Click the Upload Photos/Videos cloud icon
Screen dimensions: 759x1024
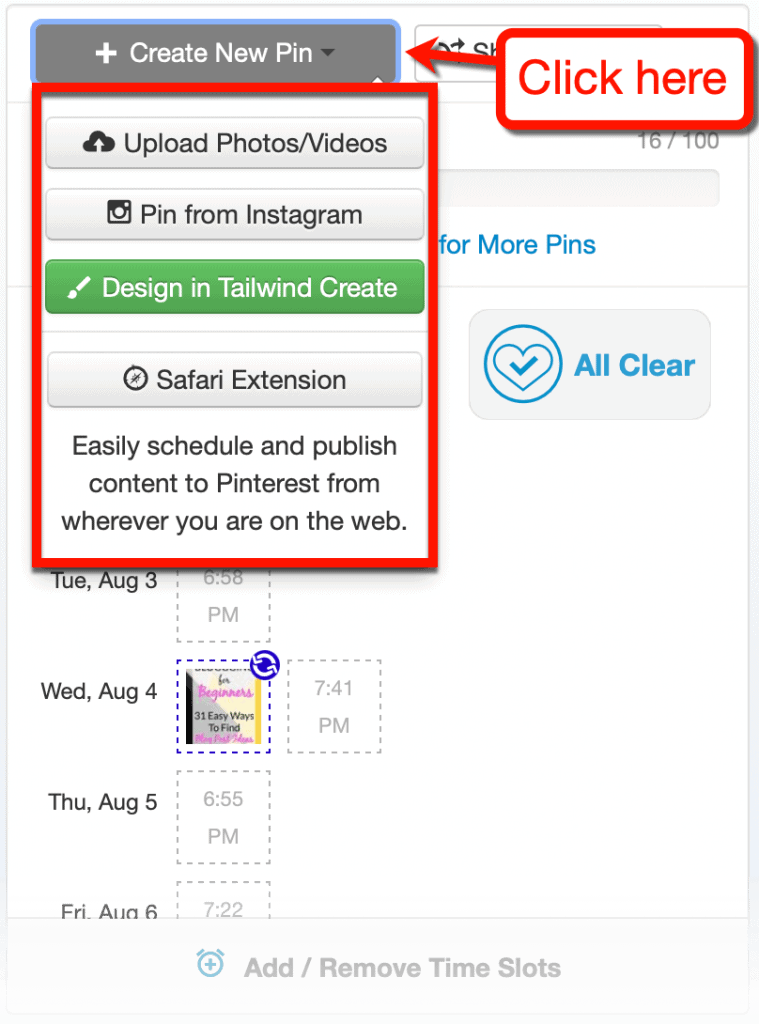(x=101, y=143)
